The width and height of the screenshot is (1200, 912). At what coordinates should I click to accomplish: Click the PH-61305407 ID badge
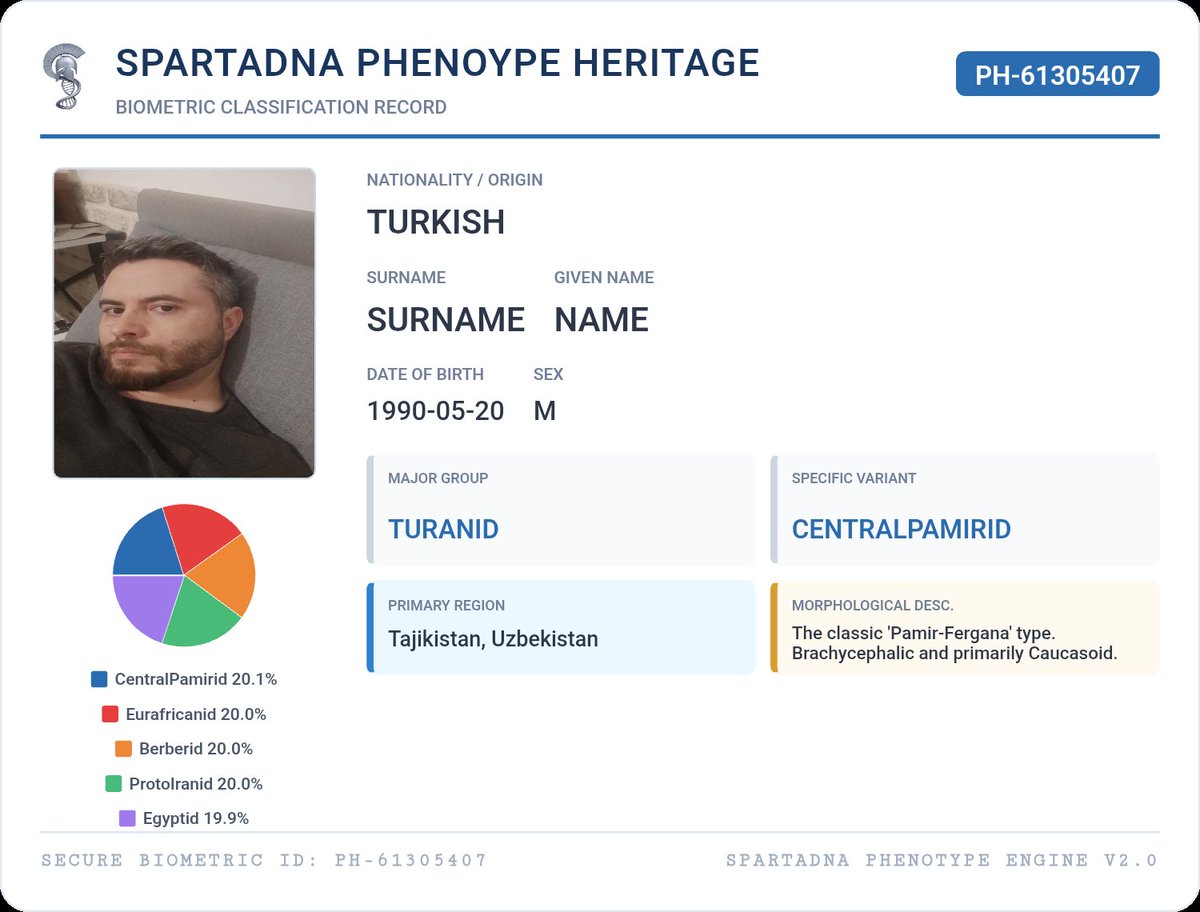pyautogui.click(x=1057, y=74)
